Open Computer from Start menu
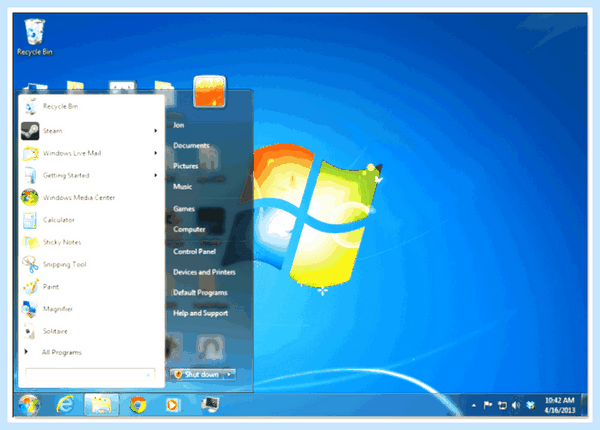 point(189,230)
